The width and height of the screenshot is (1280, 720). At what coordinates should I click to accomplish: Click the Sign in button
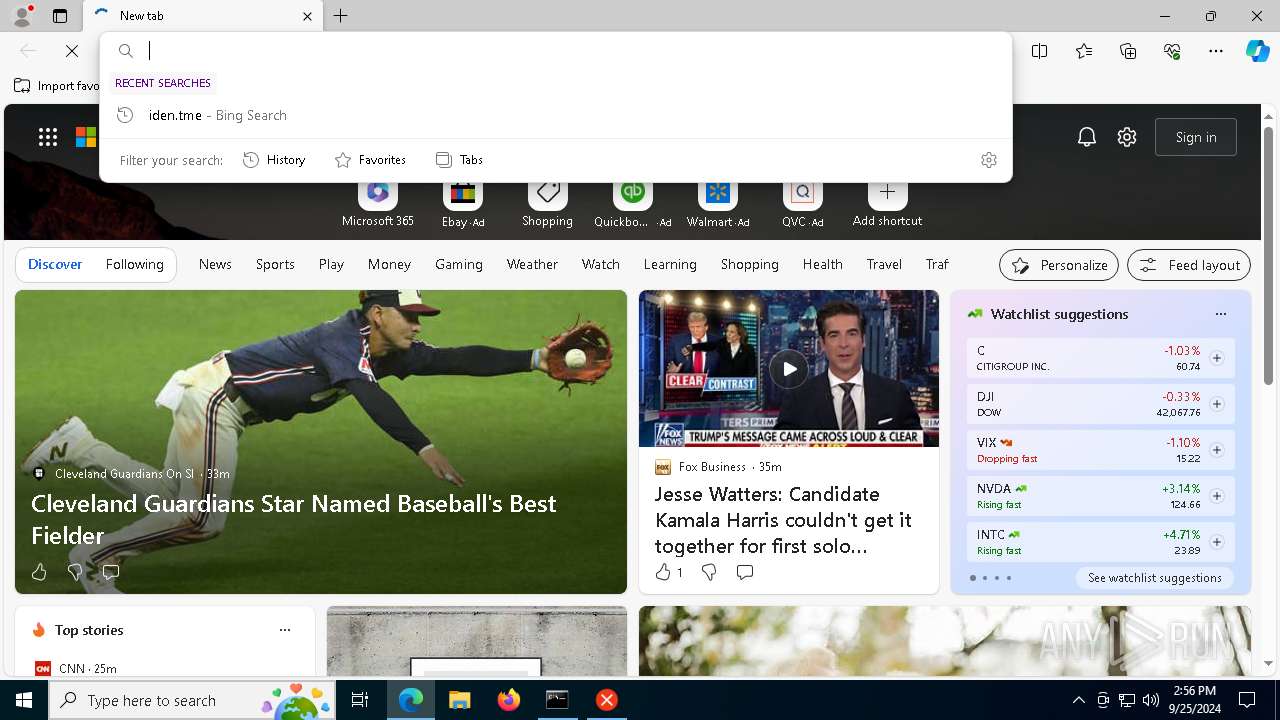[x=1196, y=137]
